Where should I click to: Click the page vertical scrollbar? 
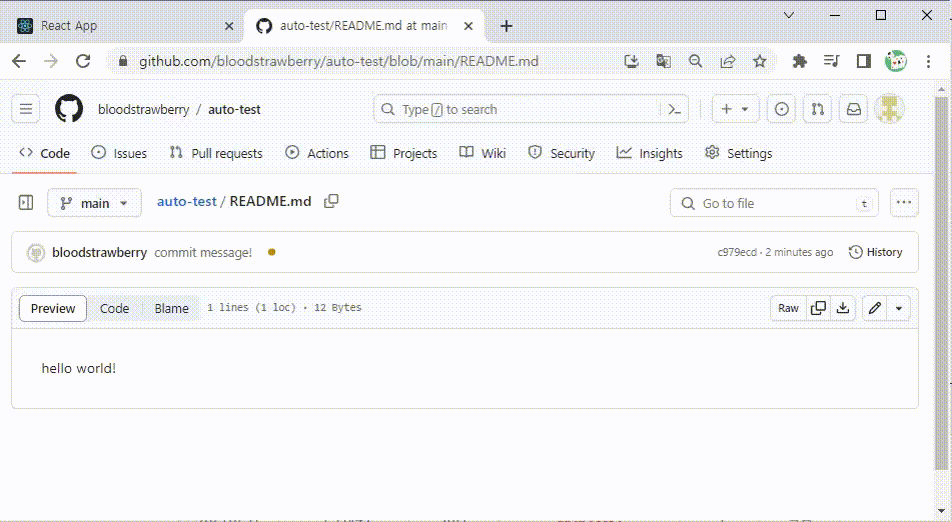tap(941, 285)
